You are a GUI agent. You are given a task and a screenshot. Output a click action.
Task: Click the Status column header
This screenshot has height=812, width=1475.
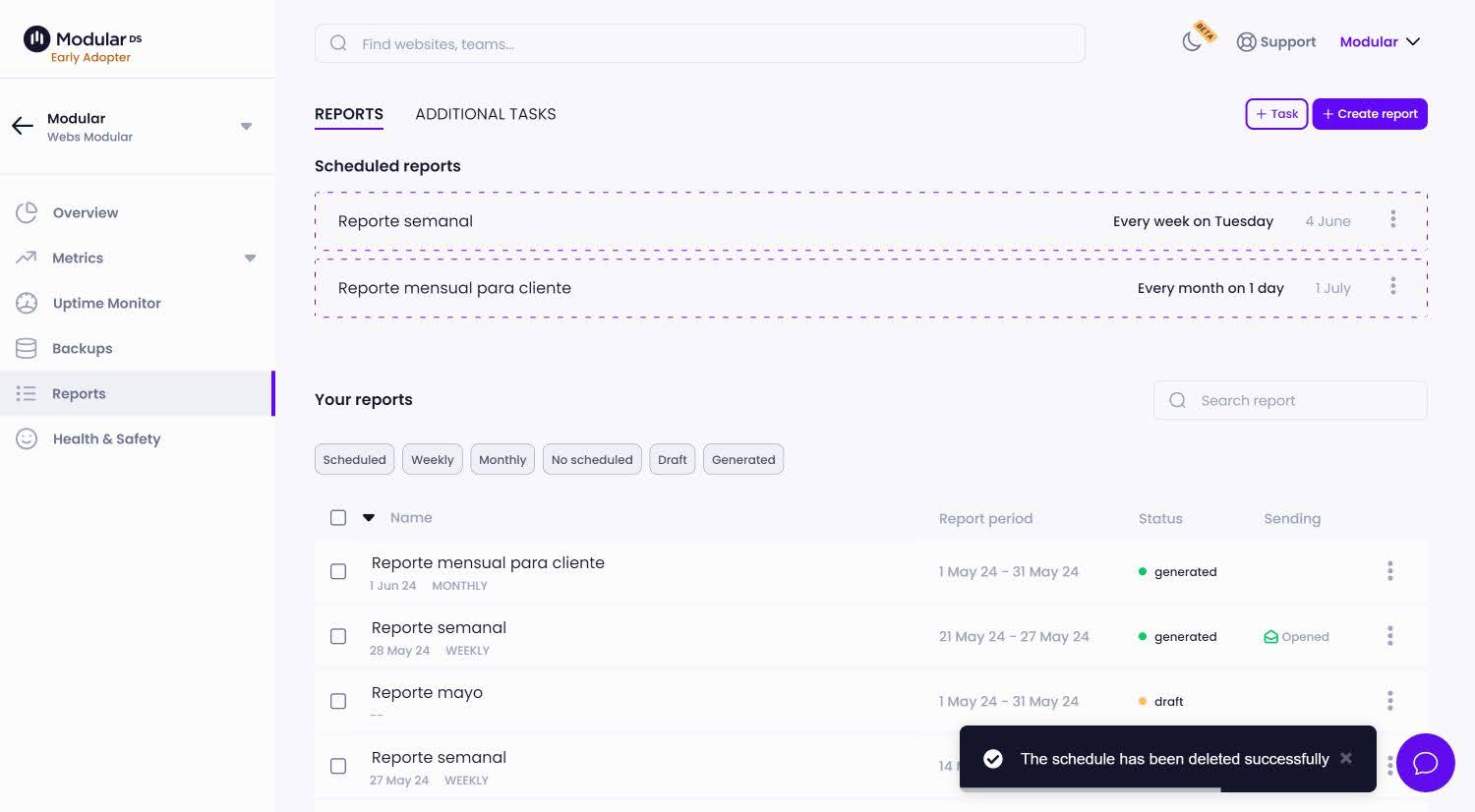[1160, 518]
